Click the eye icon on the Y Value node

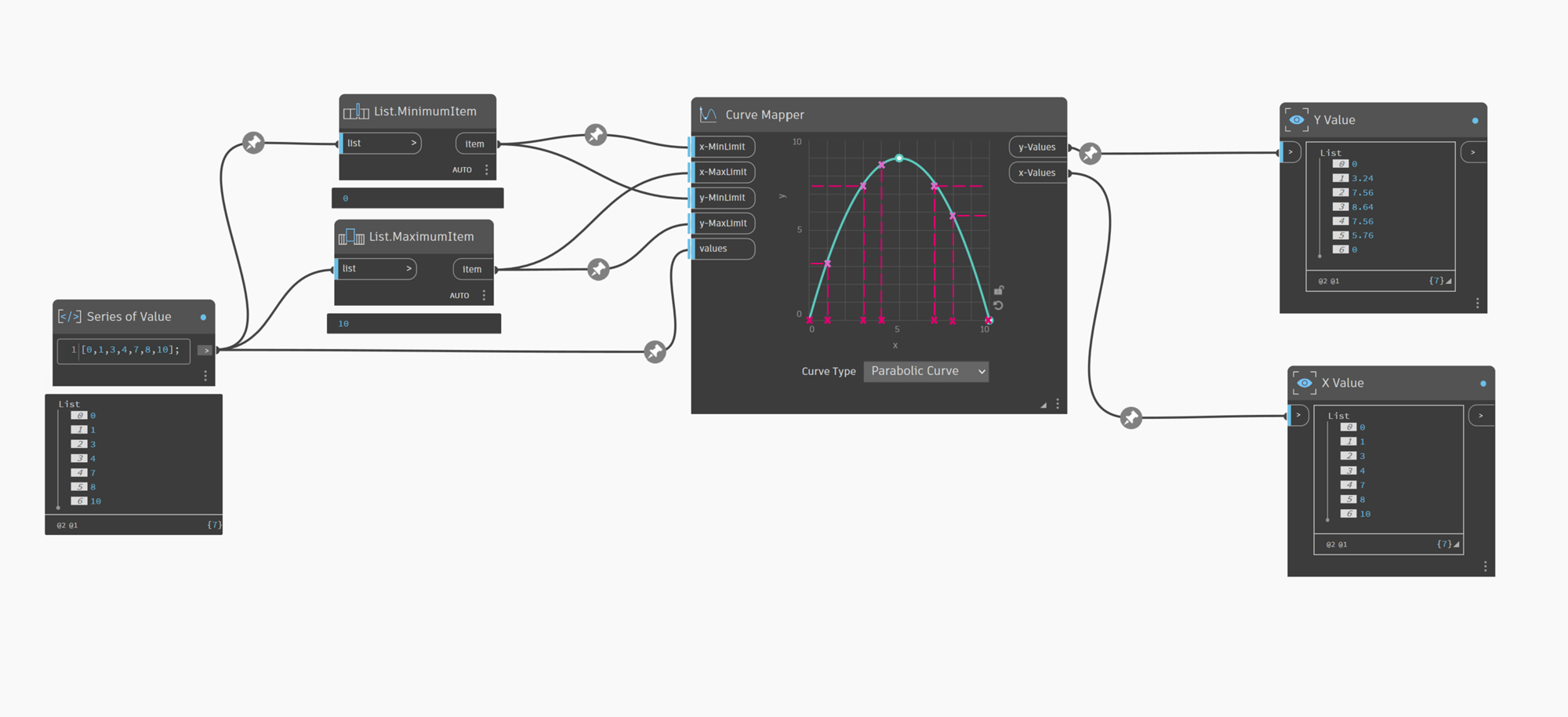[1297, 120]
